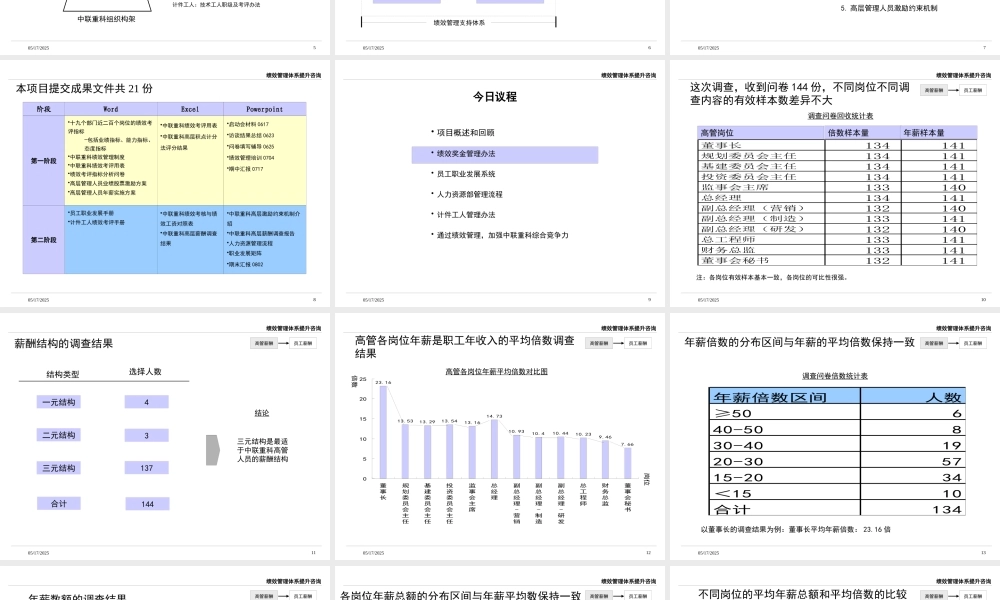
Task: Click the 人数 header cell
Action: [x=913, y=397]
